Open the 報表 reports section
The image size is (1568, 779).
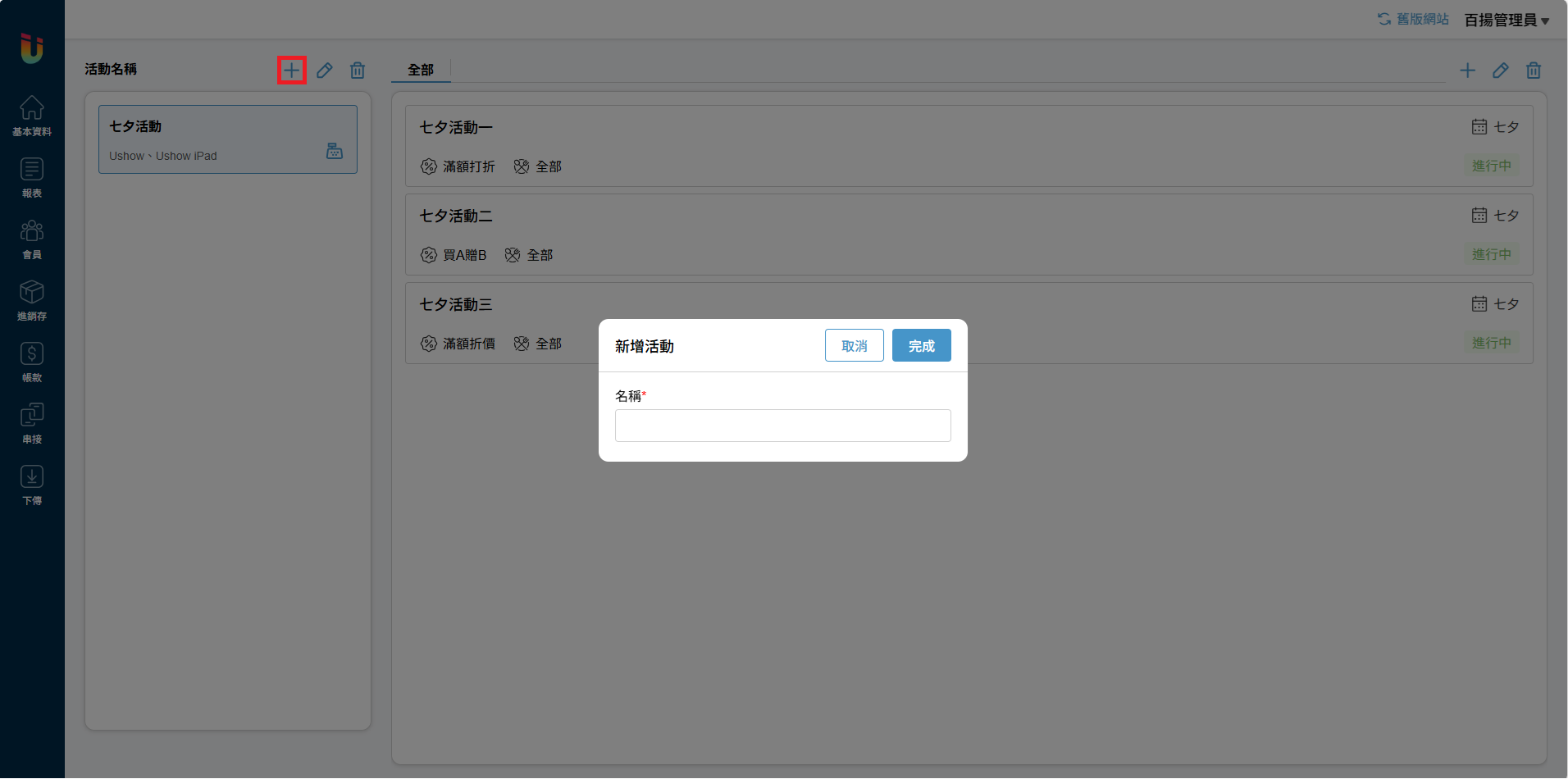[32, 177]
